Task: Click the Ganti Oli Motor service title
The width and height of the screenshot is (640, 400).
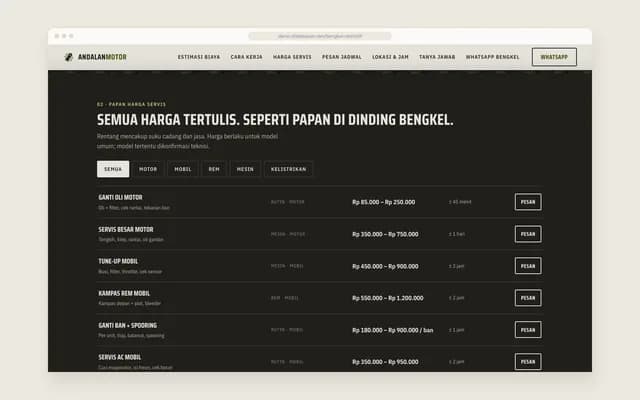Action: 120,197
